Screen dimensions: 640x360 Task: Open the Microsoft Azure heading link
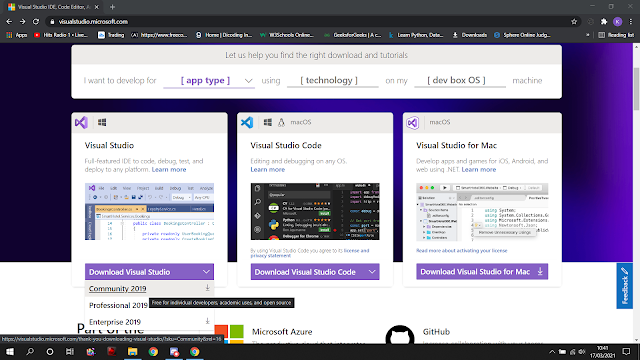pos(282,332)
